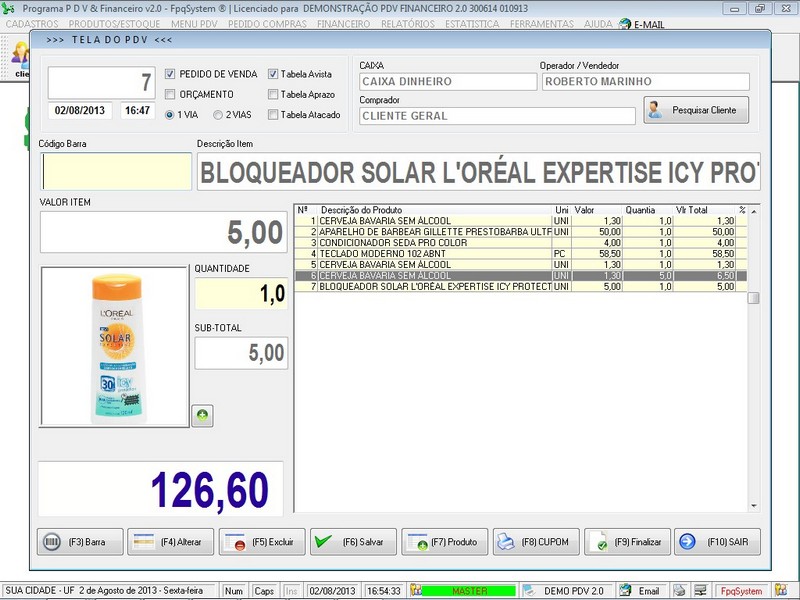Select row 5 CERVEJA BAVARIA SEM ÁLCOOL
Screen dimensions: 800x600
coord(521,265)
